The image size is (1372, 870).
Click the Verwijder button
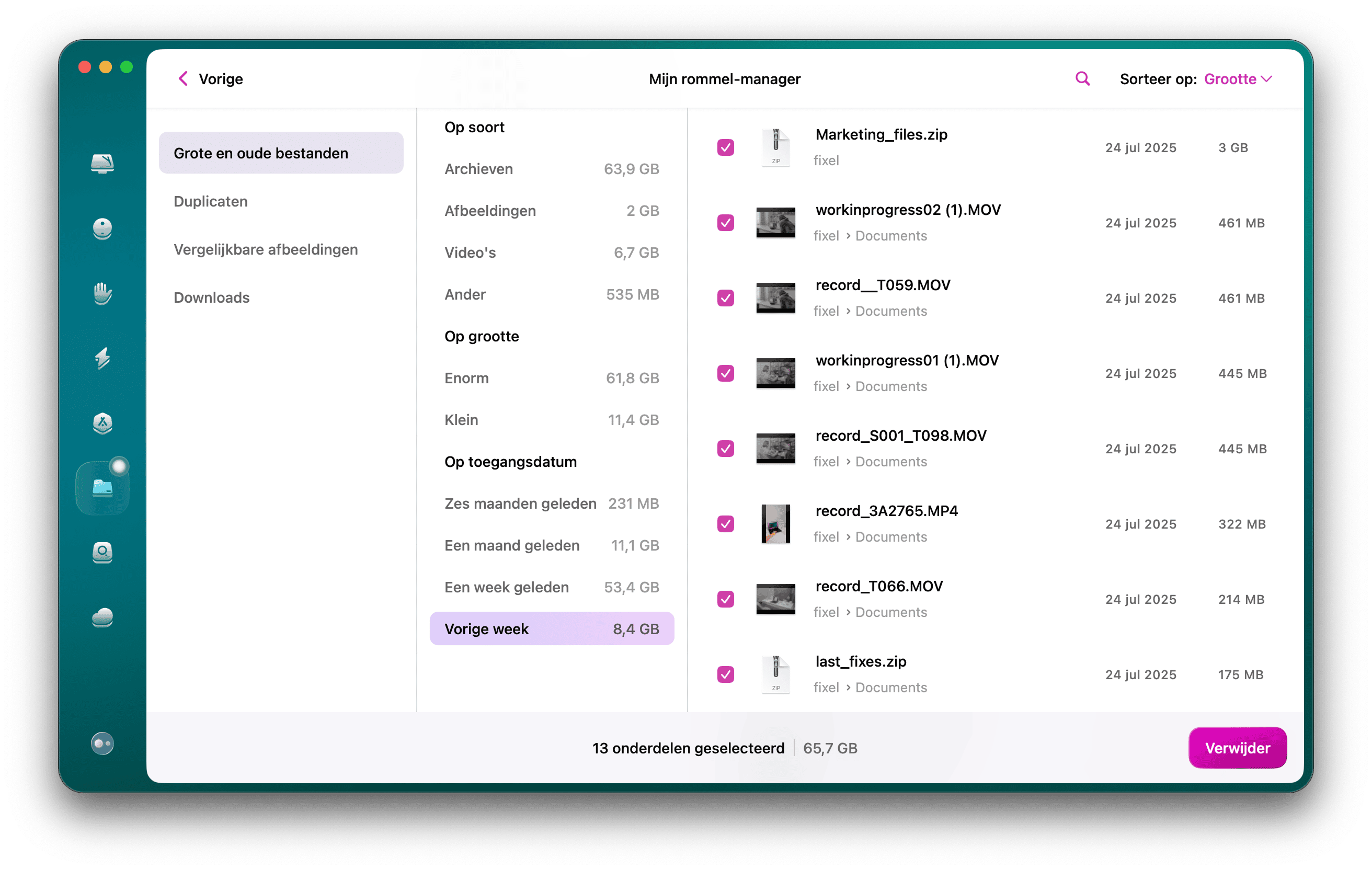tap(1237, 748)
